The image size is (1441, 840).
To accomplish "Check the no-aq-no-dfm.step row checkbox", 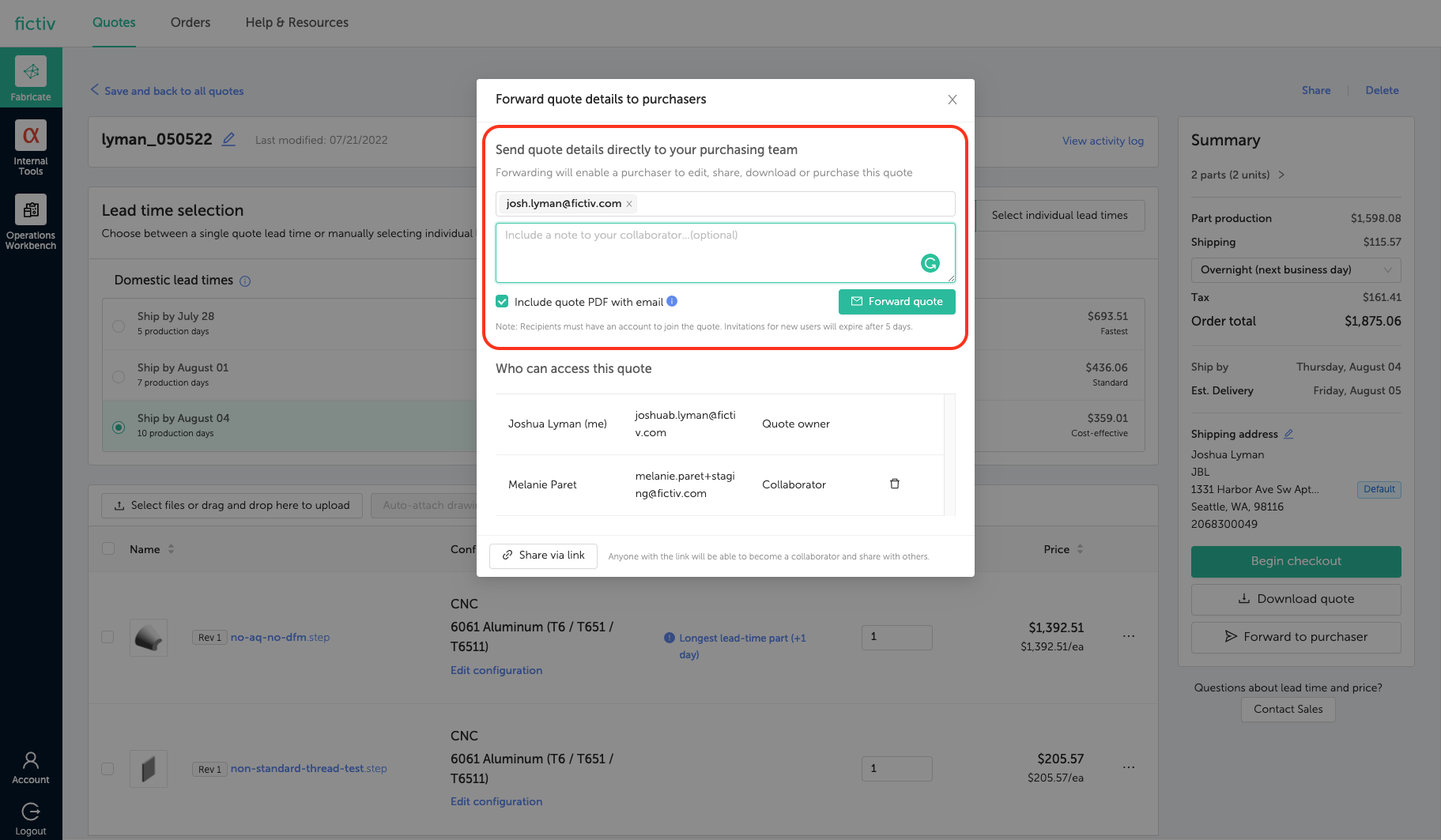I will coord(108,637).
